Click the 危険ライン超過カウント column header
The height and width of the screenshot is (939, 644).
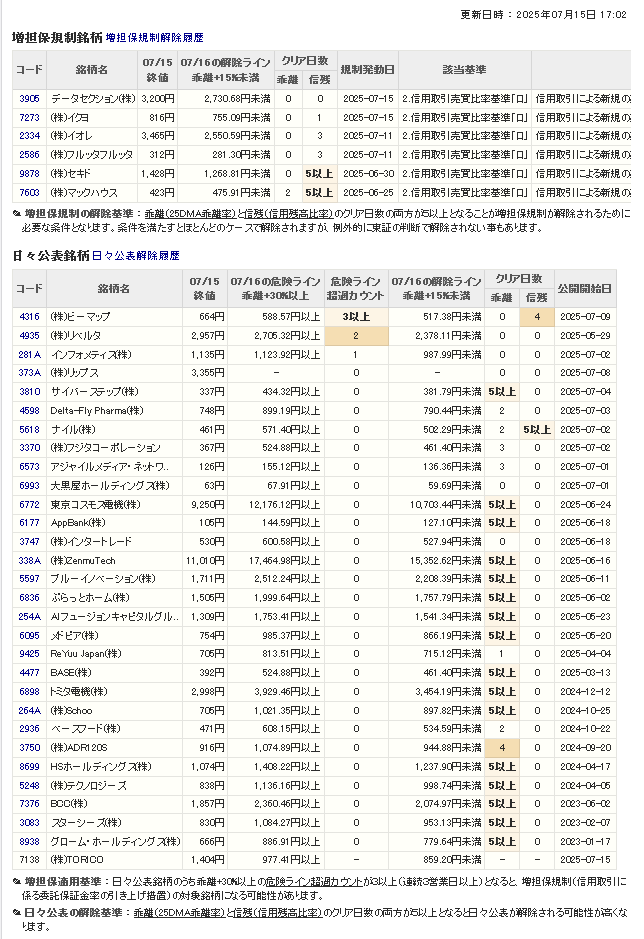pos(355,289)
